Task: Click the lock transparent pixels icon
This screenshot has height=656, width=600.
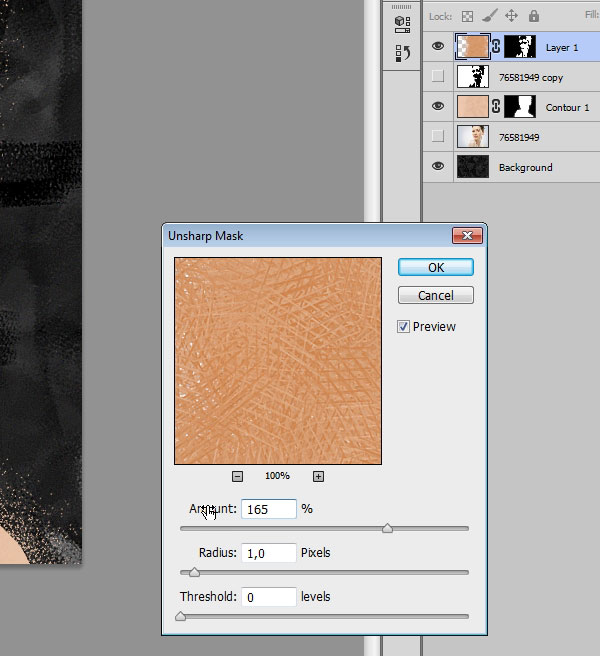Action: (467, 16)
